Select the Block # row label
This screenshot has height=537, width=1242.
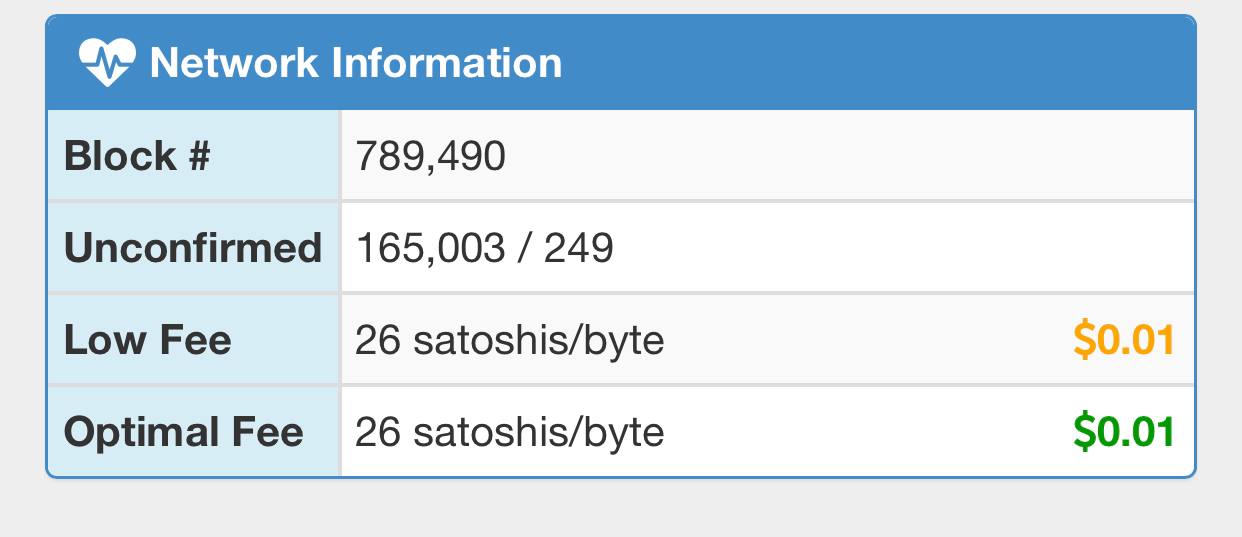137,157
